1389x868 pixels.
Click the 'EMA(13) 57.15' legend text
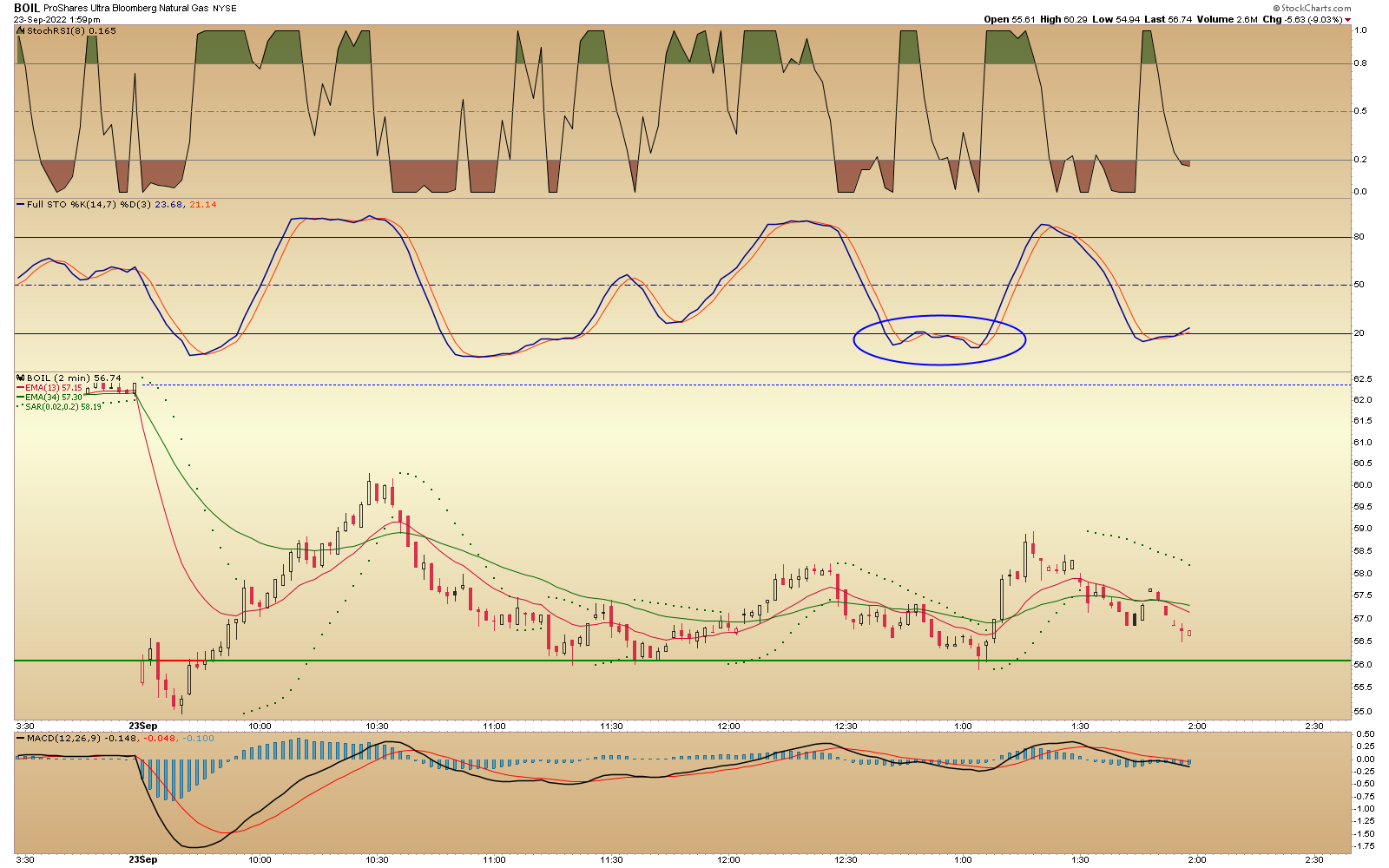tap(54, 388)
